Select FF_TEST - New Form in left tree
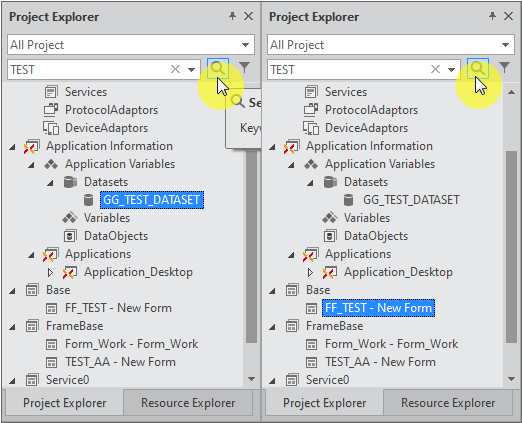The width and height of the screenshot is (522, 423). coord(118,308)
